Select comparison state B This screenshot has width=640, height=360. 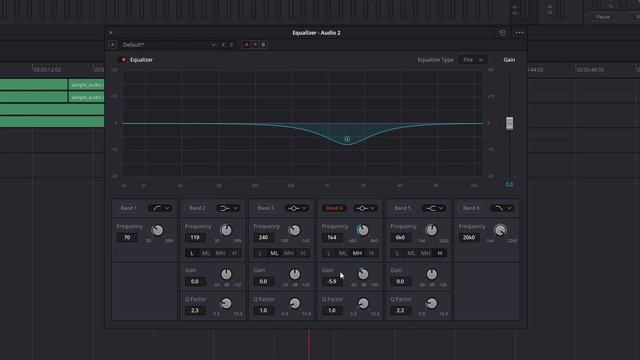point(263,44)
